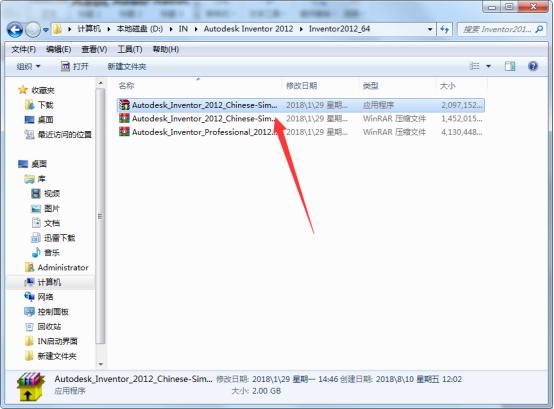Open the 文件(F) menu

point(24,49)
